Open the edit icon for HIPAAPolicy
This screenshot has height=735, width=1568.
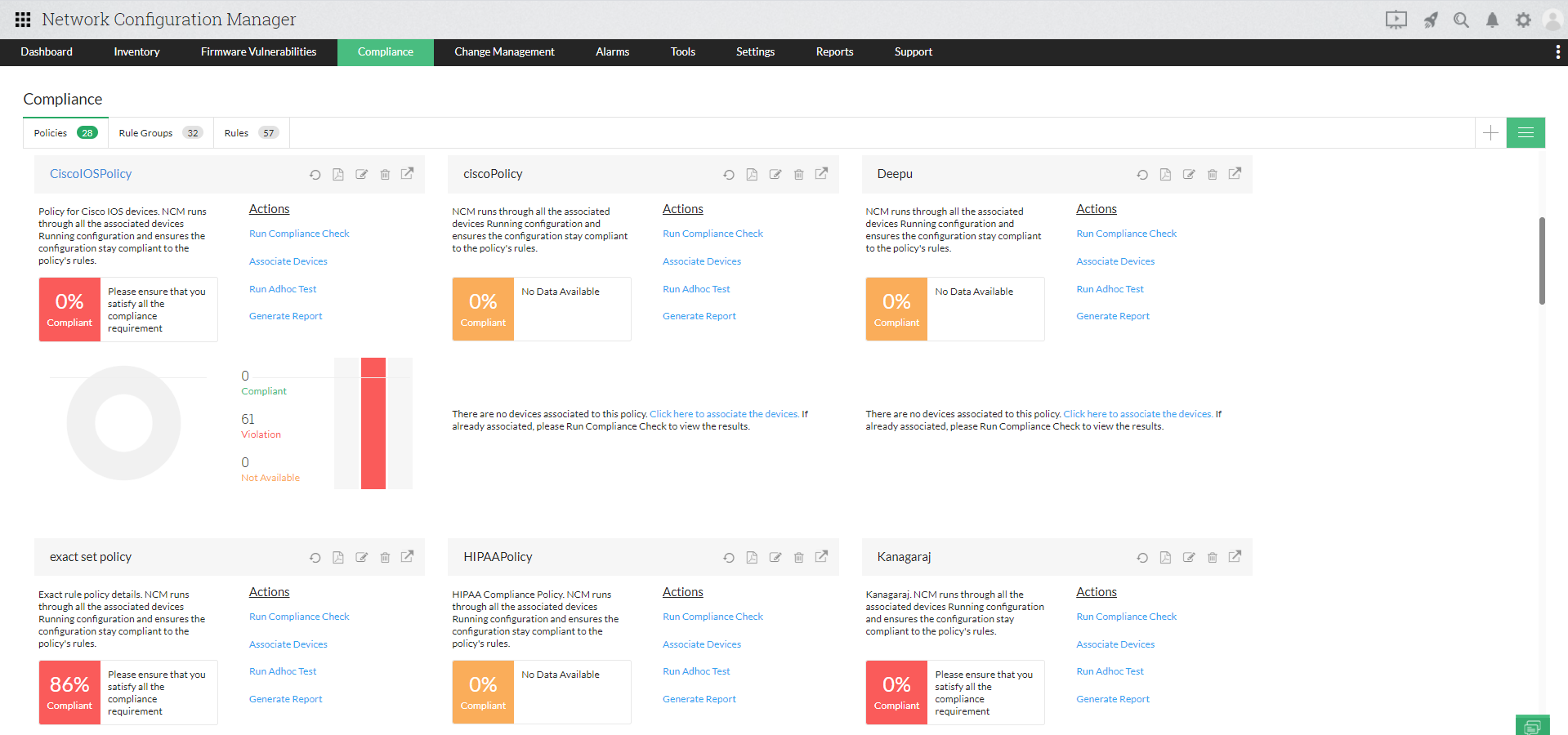[x=775, y=557]
